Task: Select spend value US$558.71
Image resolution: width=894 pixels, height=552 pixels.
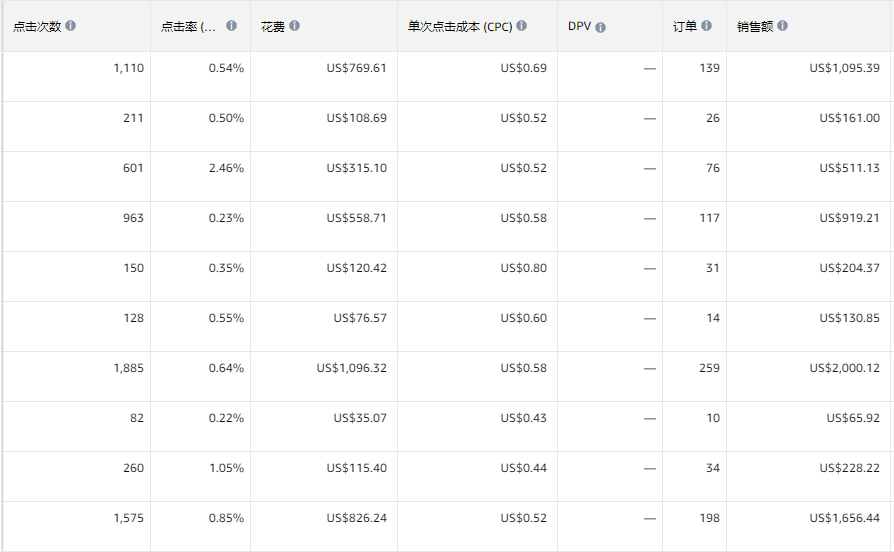Action: 356,218
